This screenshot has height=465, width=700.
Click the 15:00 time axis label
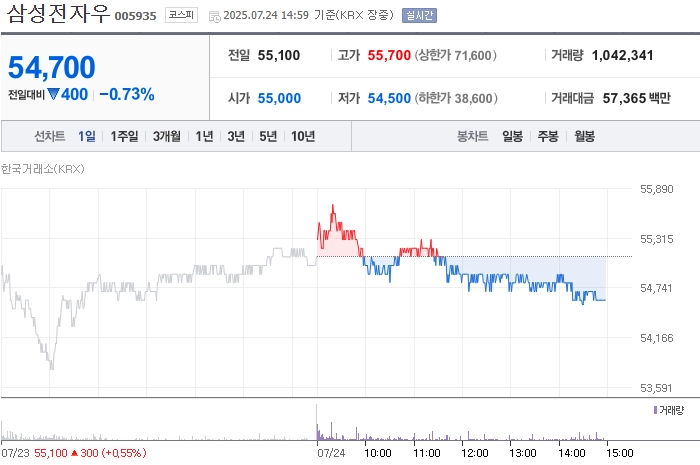click(x=620, y=453)
